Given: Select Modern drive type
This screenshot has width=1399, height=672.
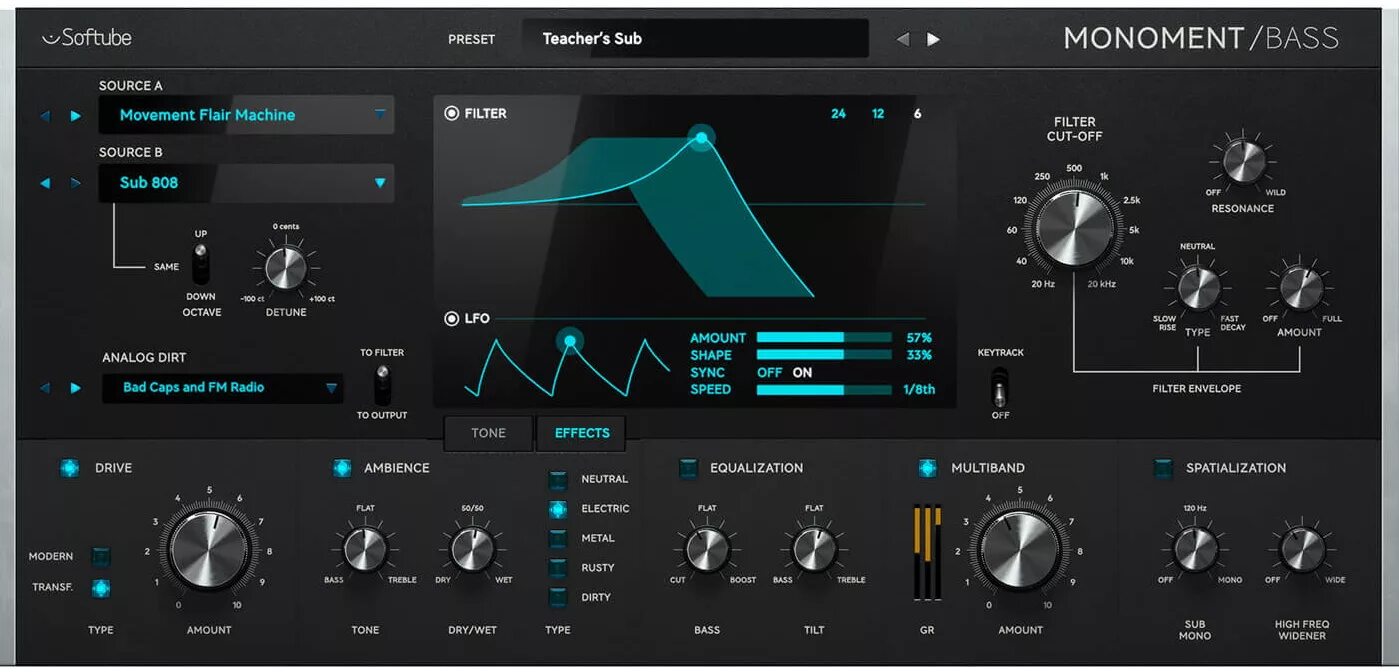Looking at the screenshot, I should point(101,556).
